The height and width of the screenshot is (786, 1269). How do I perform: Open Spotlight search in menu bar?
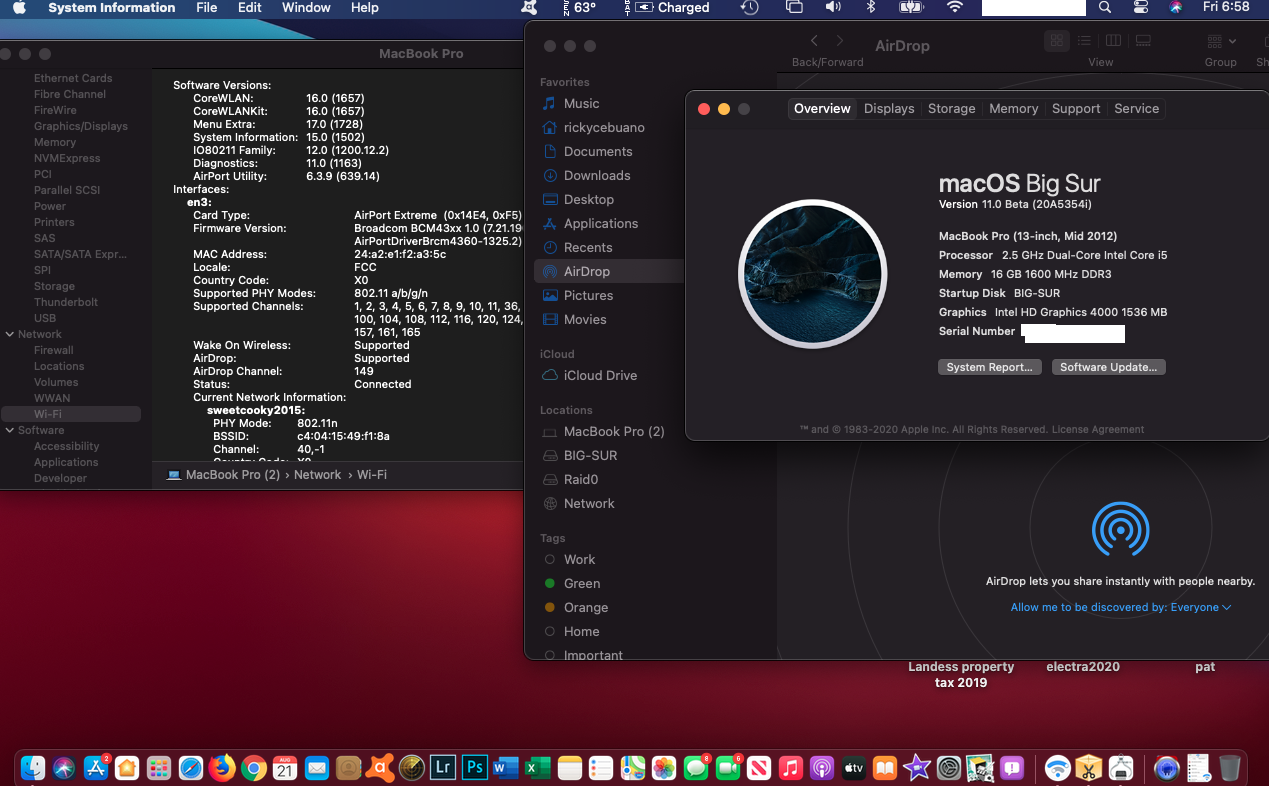pos(1105,8)
